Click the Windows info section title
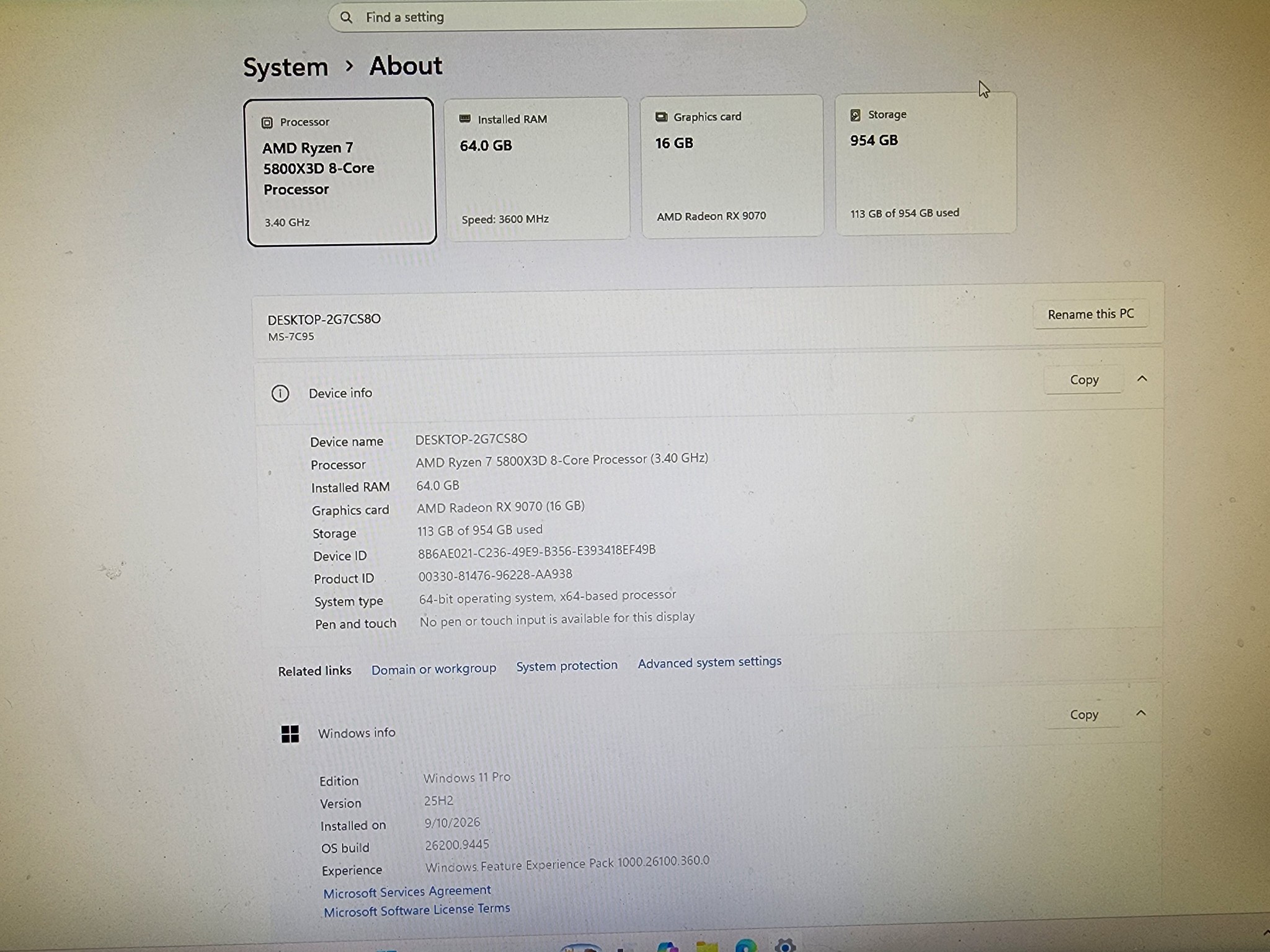Viewport: 1270px width, 952px height. coord(357,733)
